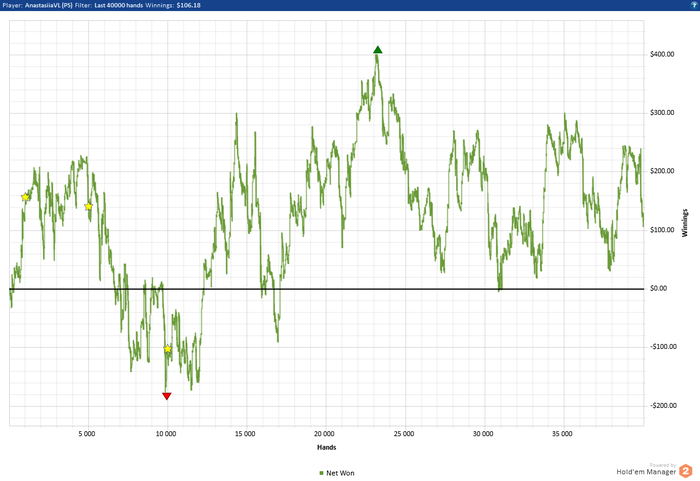The width and height of the screenshot is (700, 481).
Task: Click the yellow star marker near $160
Action: (x=25, y=197)
